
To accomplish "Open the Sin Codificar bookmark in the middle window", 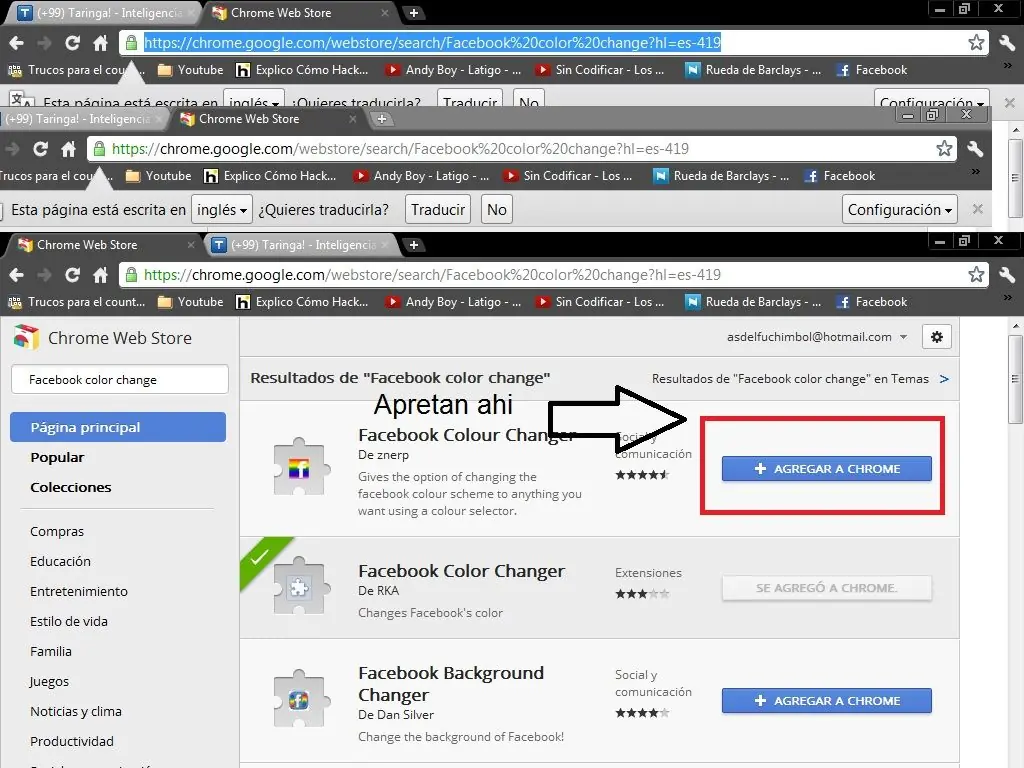I will pyautogui.click(x=568, y=176).
